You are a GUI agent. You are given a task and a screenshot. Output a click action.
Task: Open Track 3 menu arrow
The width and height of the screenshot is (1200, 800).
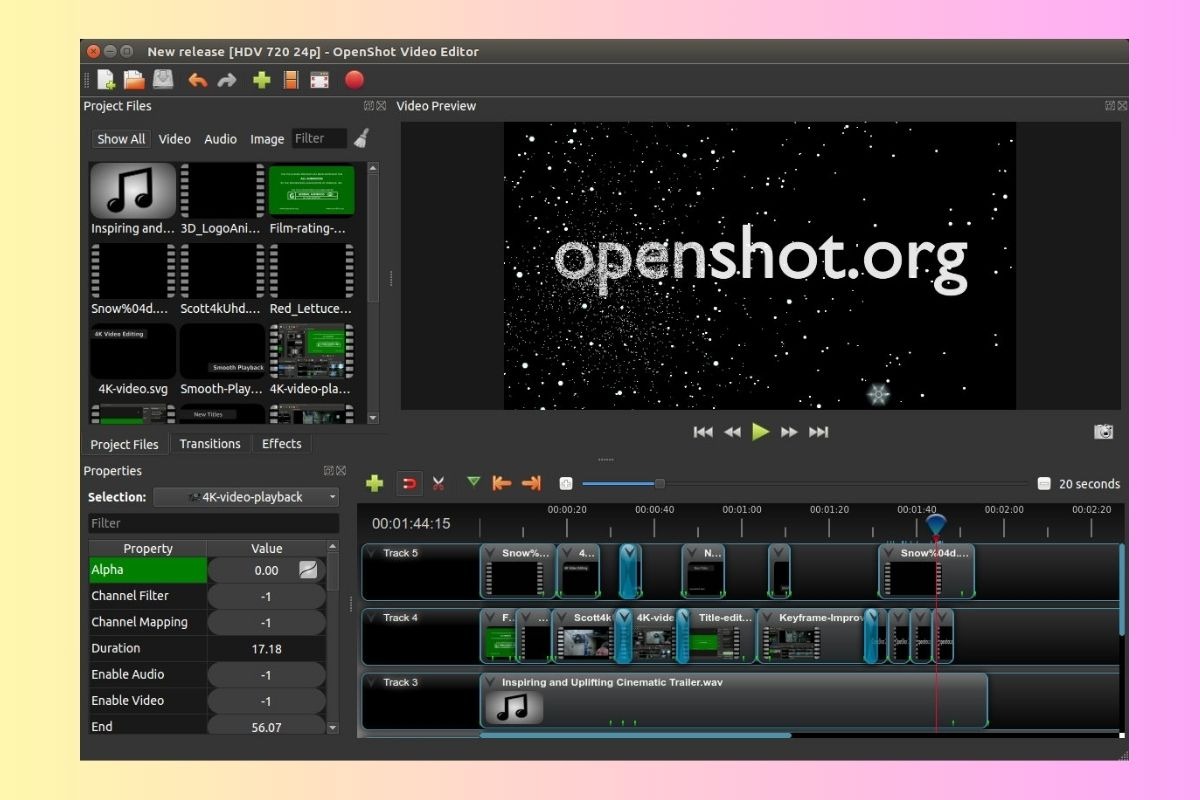click(x=371, y=682)
